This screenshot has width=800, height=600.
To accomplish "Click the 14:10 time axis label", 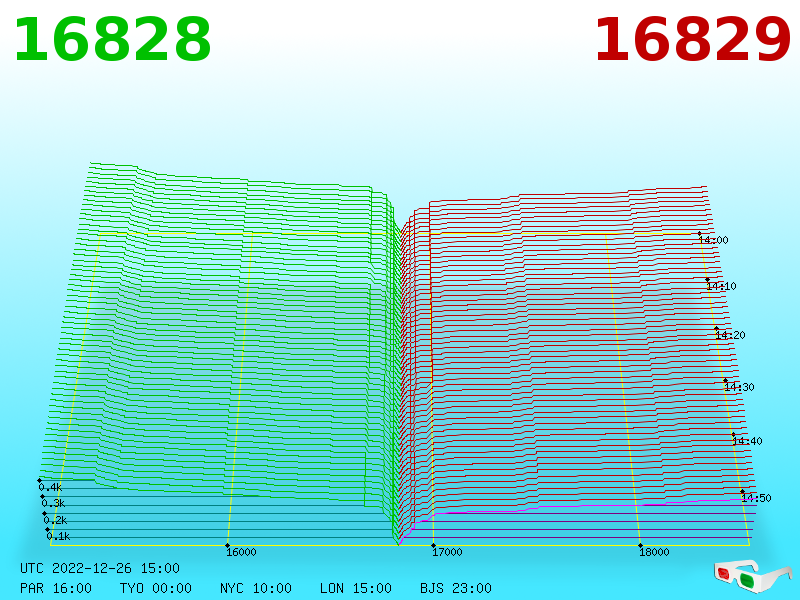I will tap(721, 286).
